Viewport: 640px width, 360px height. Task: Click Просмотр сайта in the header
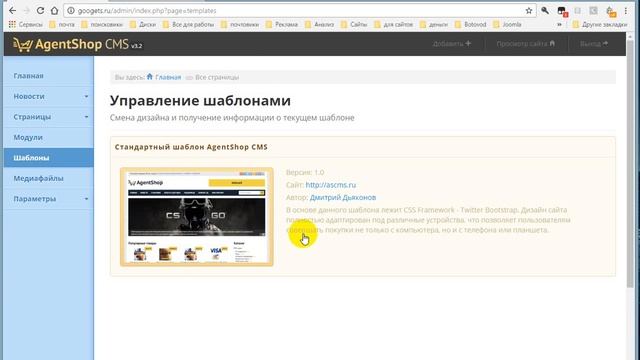click(x=525, y=44)
